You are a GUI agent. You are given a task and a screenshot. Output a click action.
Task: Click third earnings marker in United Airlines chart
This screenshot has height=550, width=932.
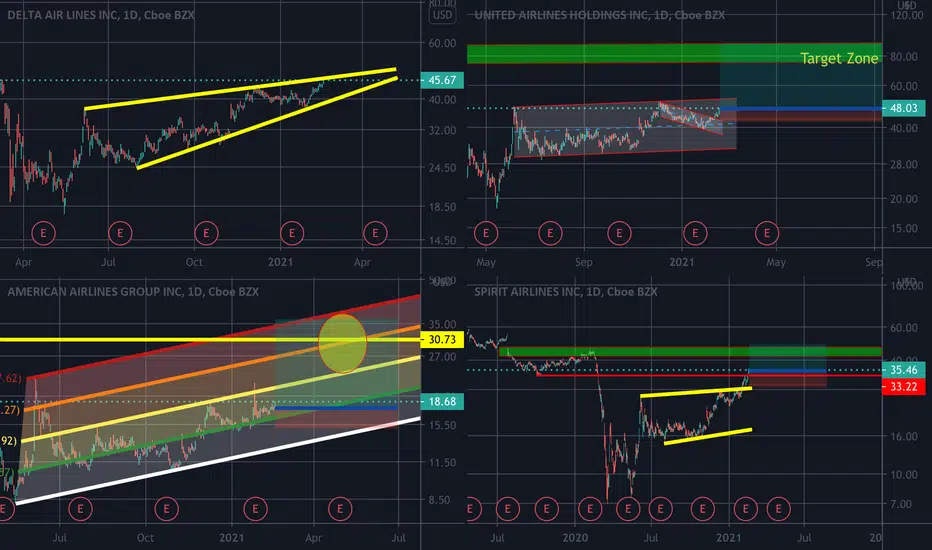tap(619, 233)
